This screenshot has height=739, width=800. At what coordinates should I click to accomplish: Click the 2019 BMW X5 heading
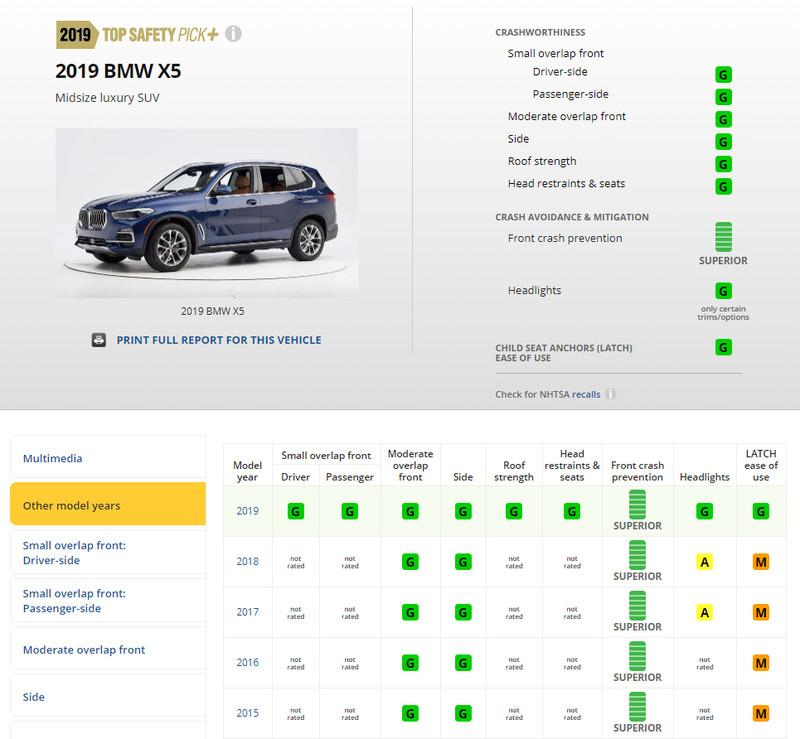point(118,71)
